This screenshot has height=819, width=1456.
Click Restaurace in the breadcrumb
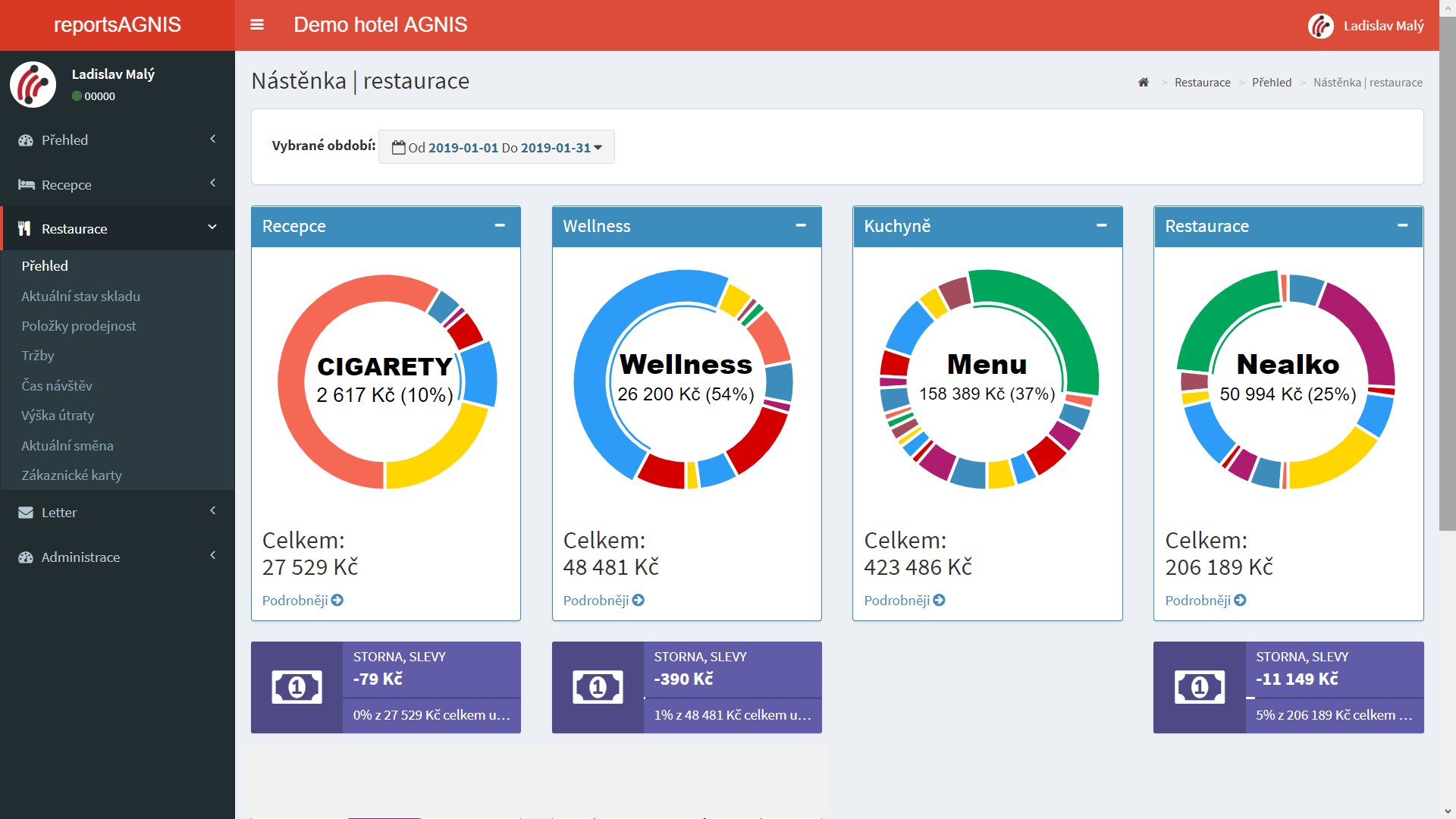1202,83
